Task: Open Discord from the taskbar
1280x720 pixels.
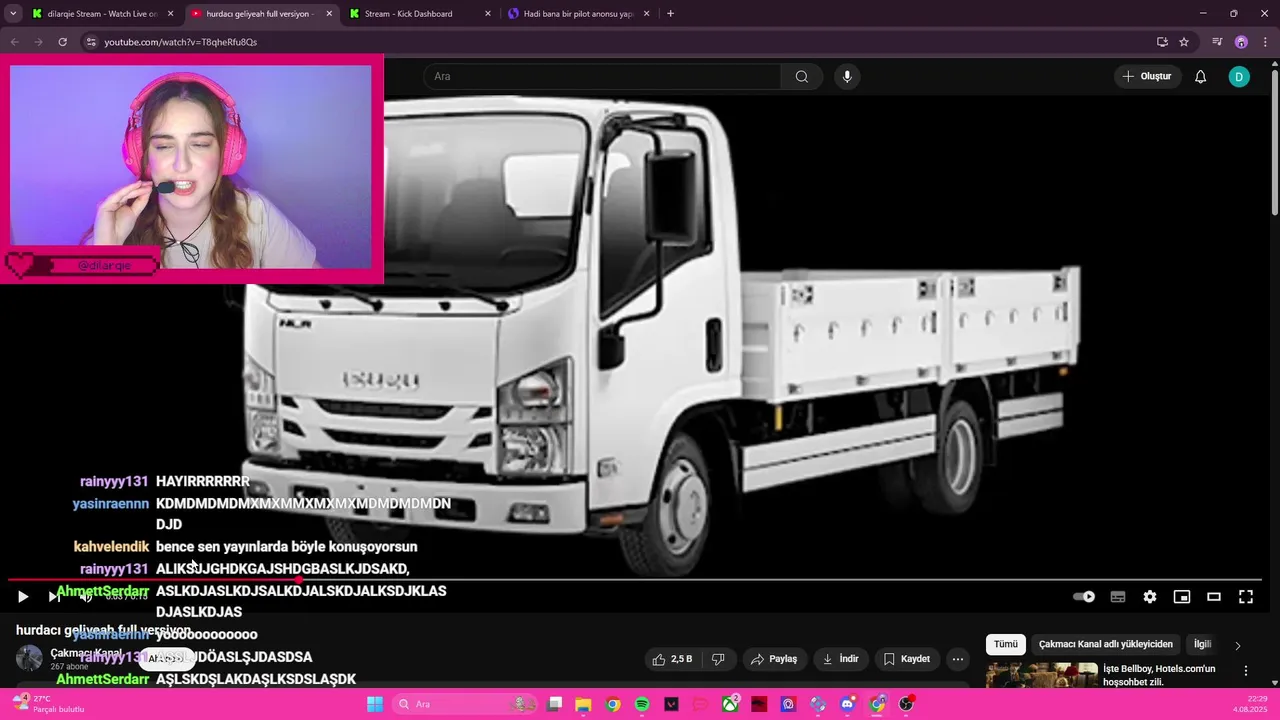Action: point(848,704)
